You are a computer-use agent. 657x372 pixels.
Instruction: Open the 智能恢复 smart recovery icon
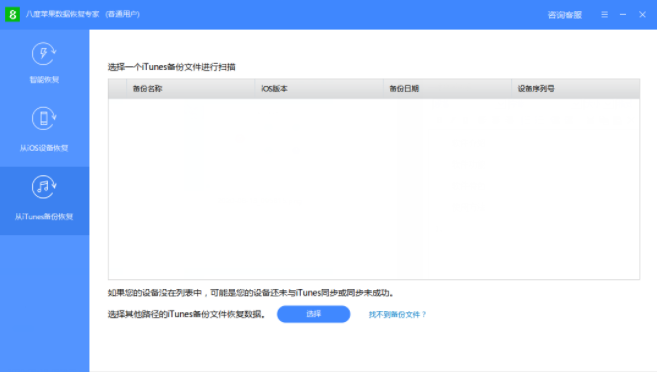(44, 54)
